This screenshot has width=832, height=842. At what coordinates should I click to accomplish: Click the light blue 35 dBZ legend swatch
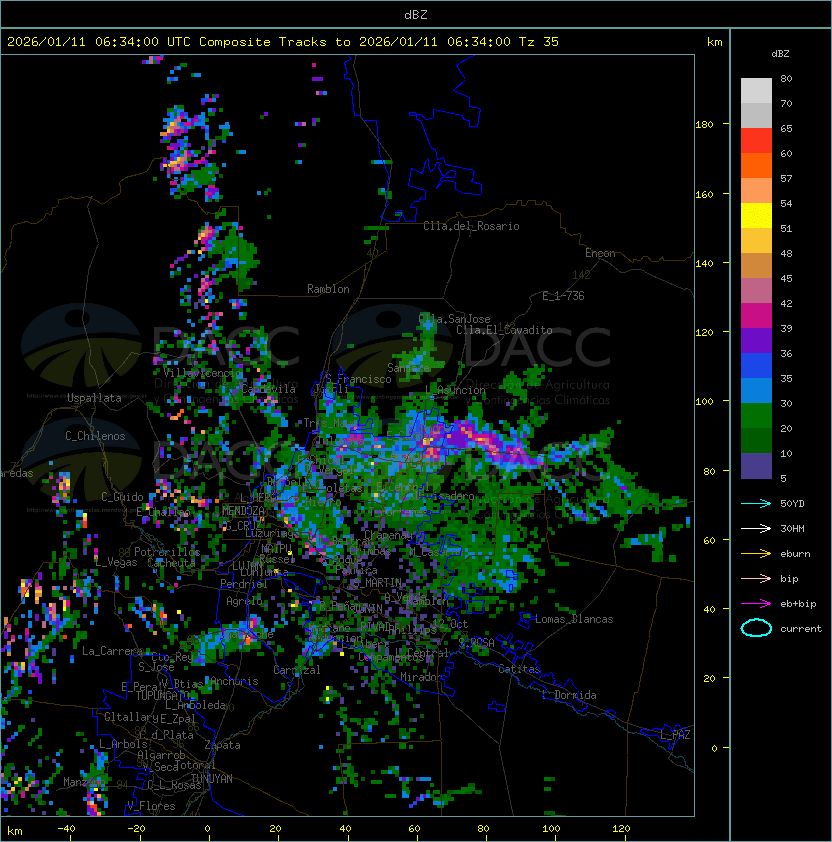[756, 390]
